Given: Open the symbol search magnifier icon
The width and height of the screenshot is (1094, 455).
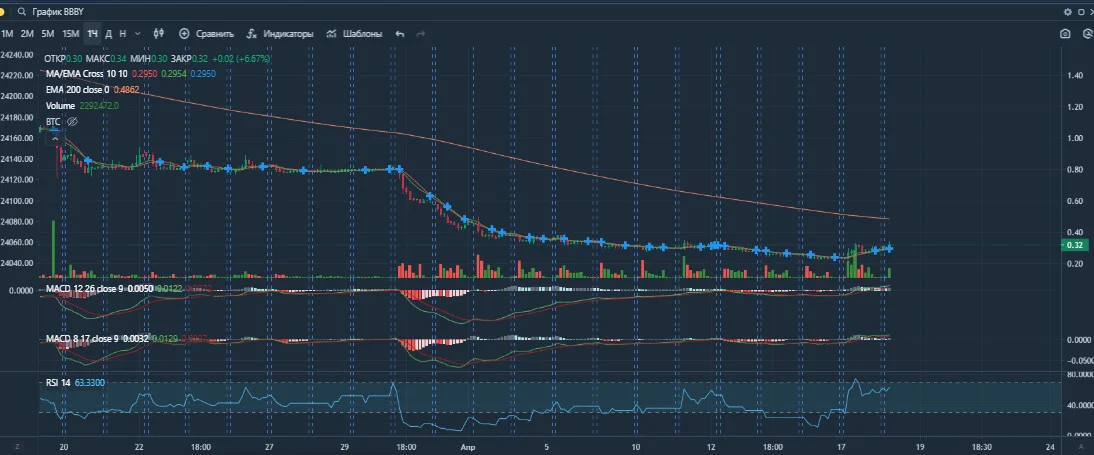Looking at the screenshot, I should point(22,12).
